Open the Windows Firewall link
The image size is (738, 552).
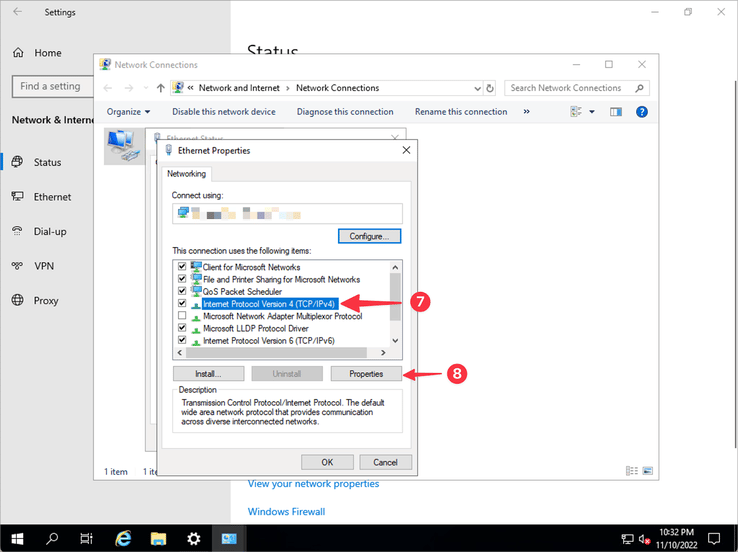(x=286, y=512)
